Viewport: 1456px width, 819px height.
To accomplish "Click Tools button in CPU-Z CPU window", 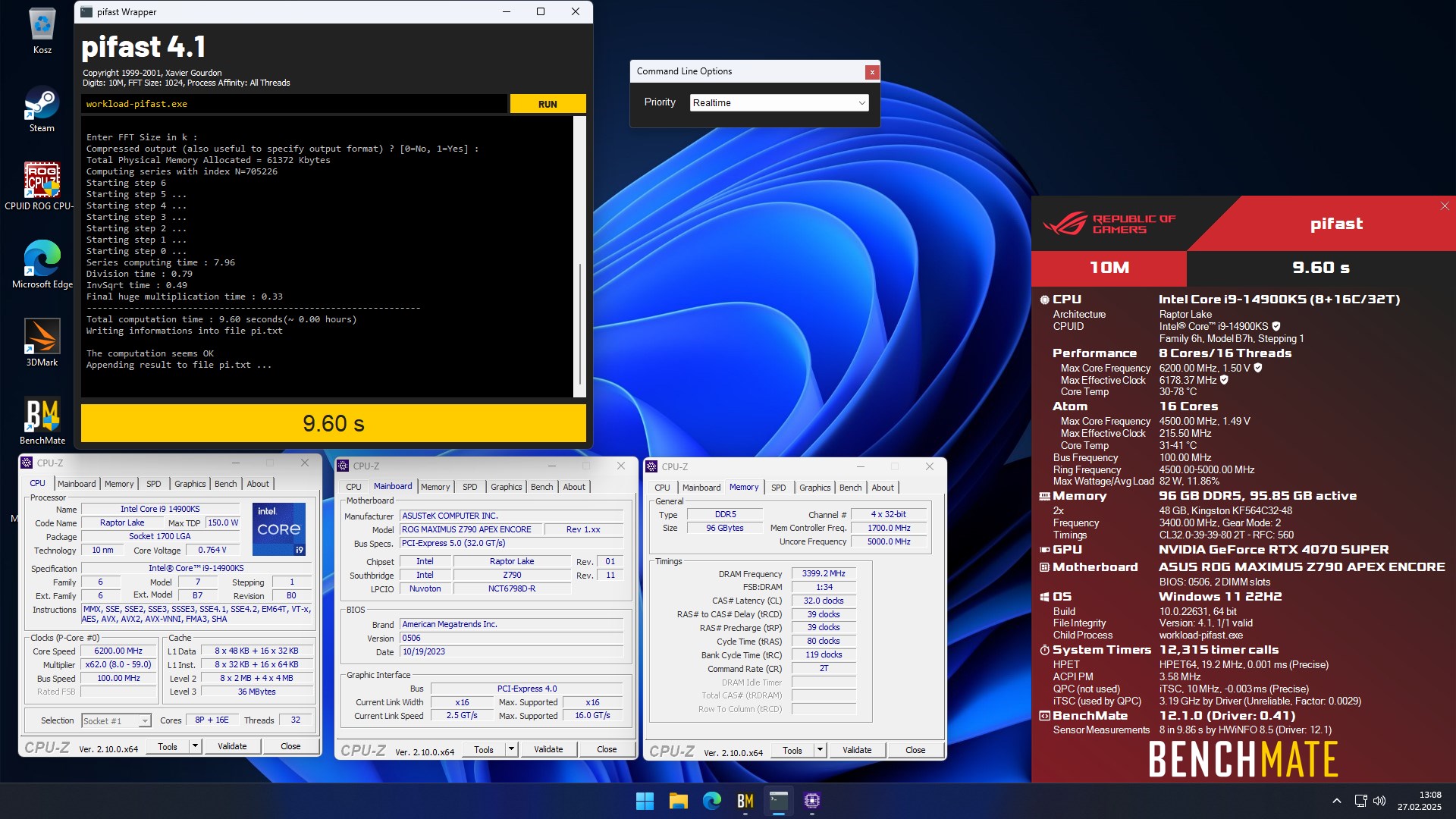I will point(168,747).
